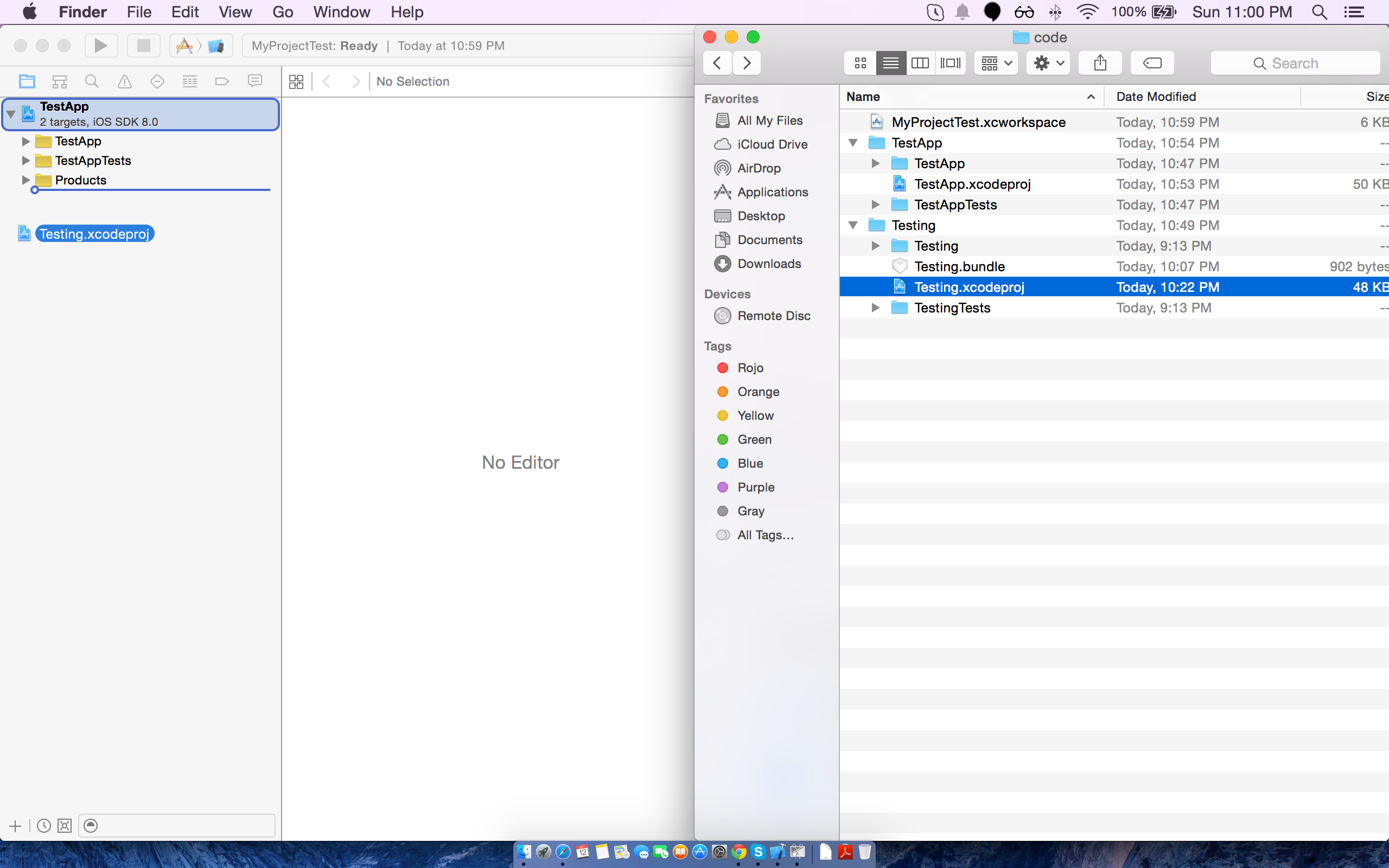
Task: Switch Finder to Cover Flow view
Action: pyautogui.click(x=951, y=63)
